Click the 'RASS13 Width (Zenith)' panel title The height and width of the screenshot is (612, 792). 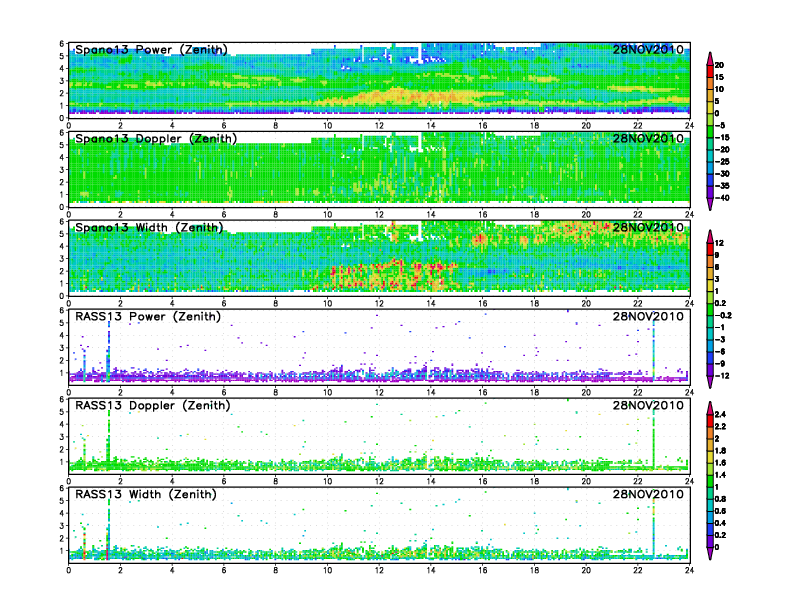tap(146, 494)
